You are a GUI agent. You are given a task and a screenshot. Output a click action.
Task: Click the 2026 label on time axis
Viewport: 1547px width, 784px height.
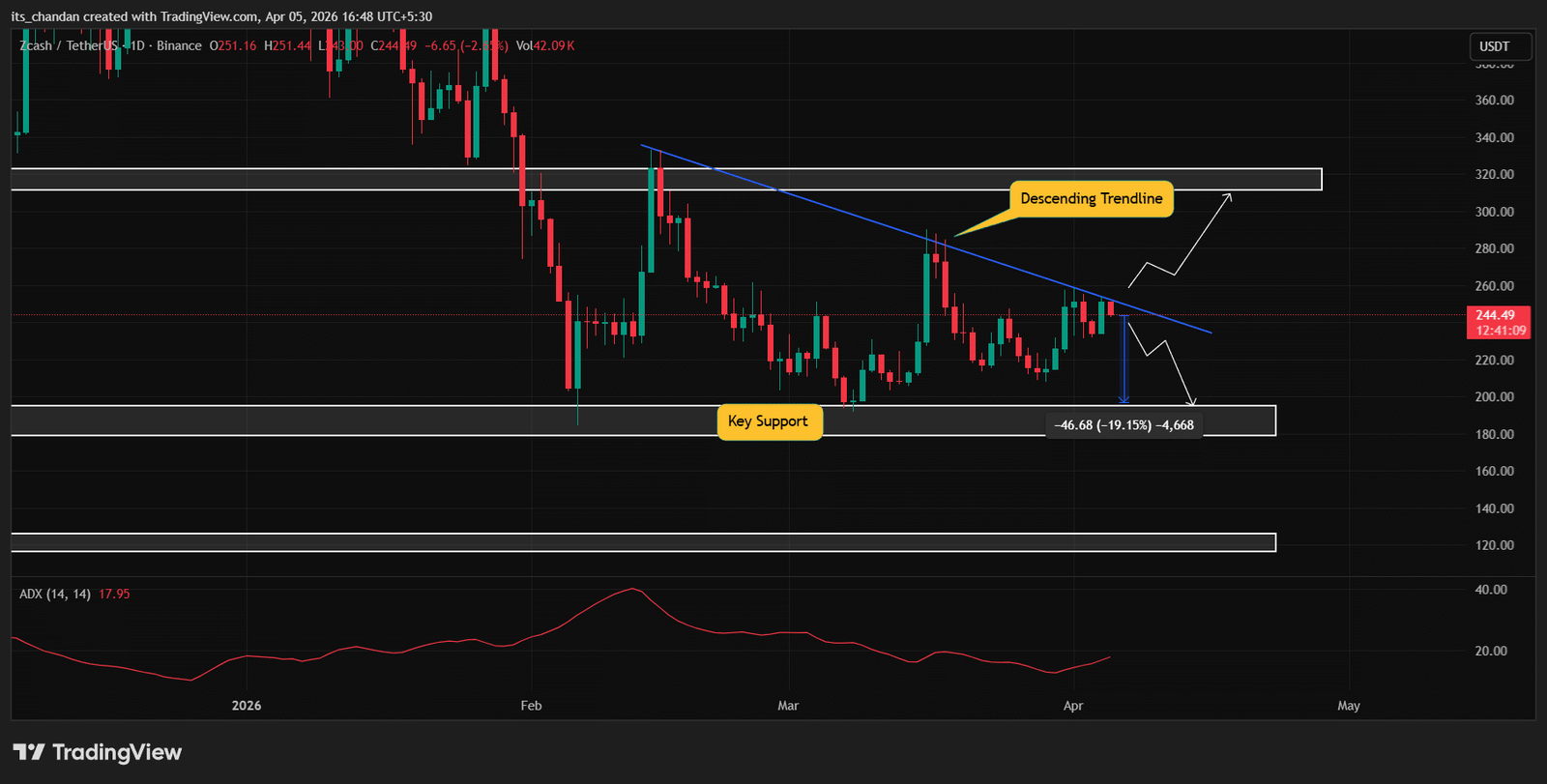[247, 706]
